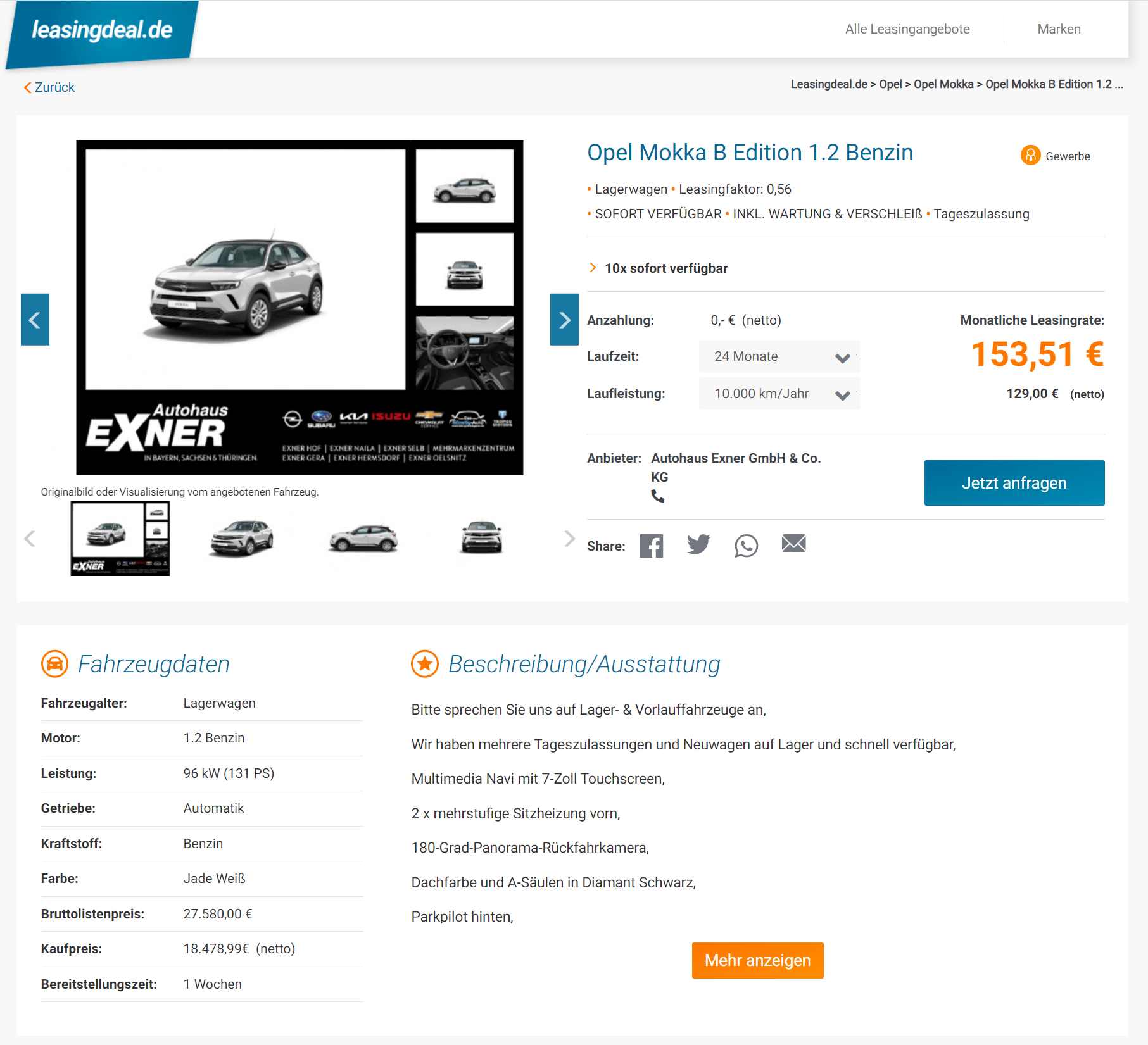Screen dimensions: 1148x1045
Task: Click the Opel Mokka B Edition 1.2 Benzin title
Action: tap(750, 153)
